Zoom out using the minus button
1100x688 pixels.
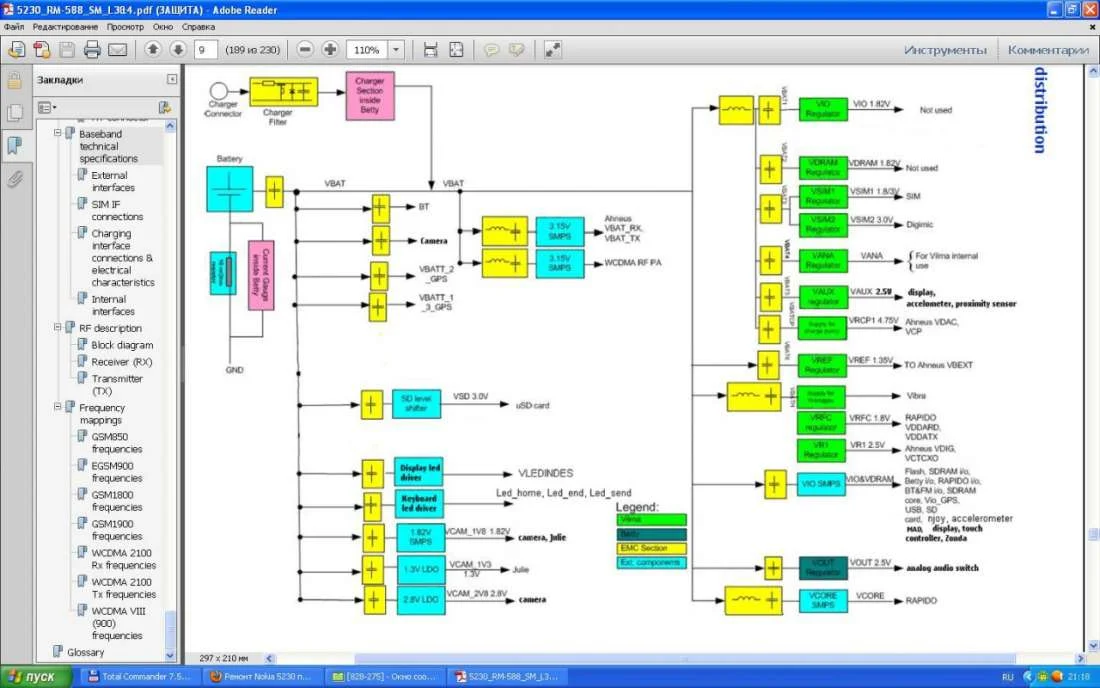point(305,50)
